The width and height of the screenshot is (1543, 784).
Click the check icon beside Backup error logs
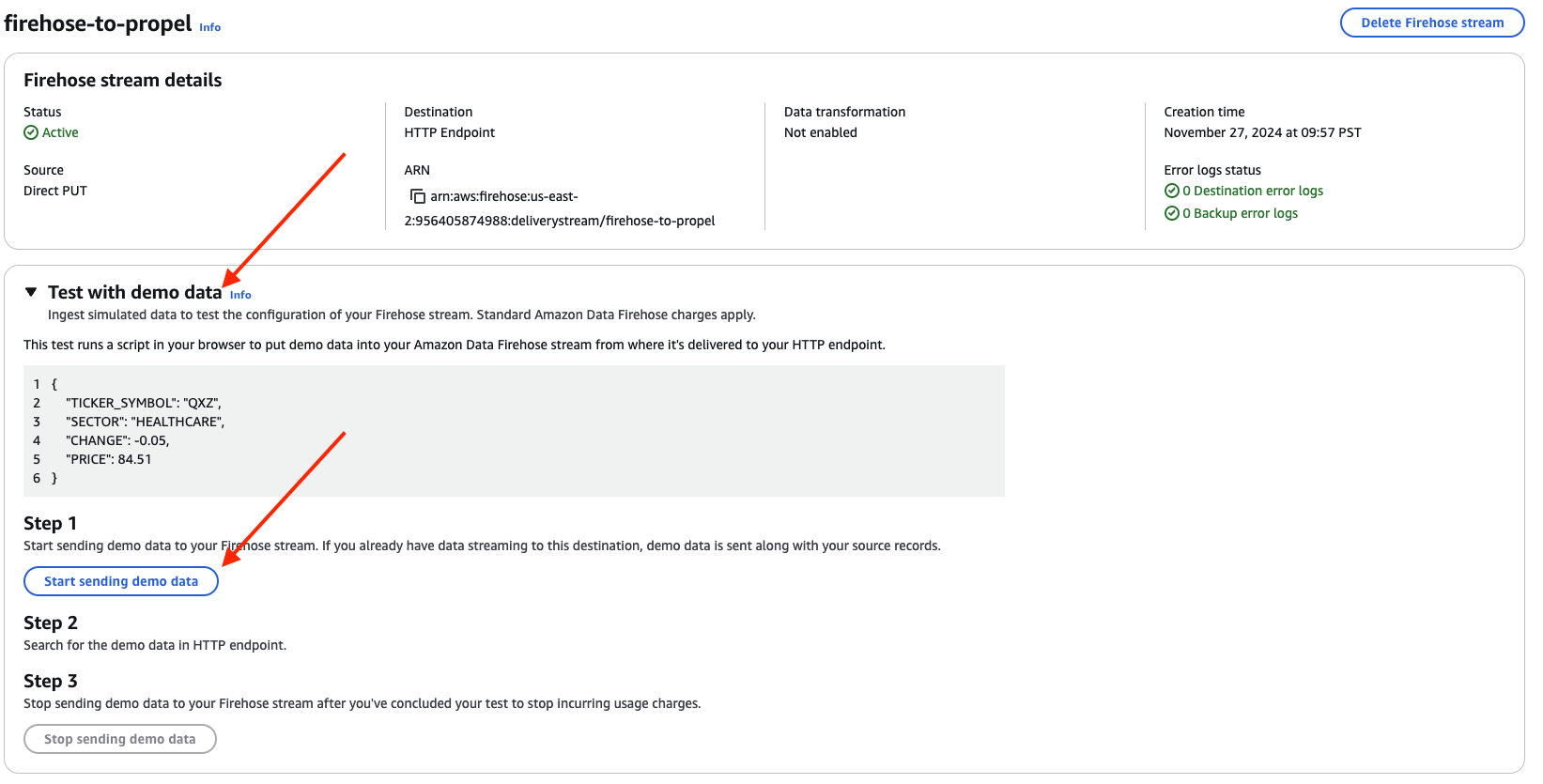[x=1172, y=213]
